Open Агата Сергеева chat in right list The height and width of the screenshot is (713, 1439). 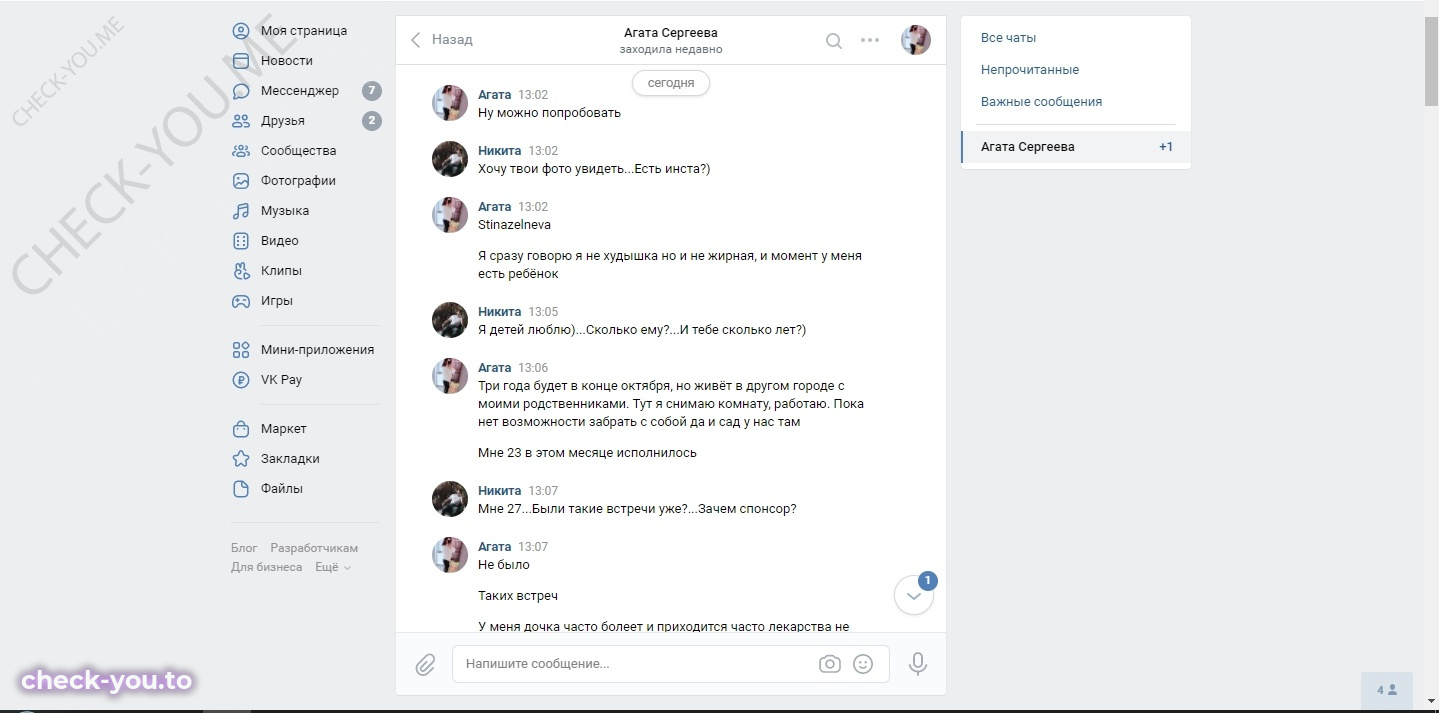(1076, 147)
